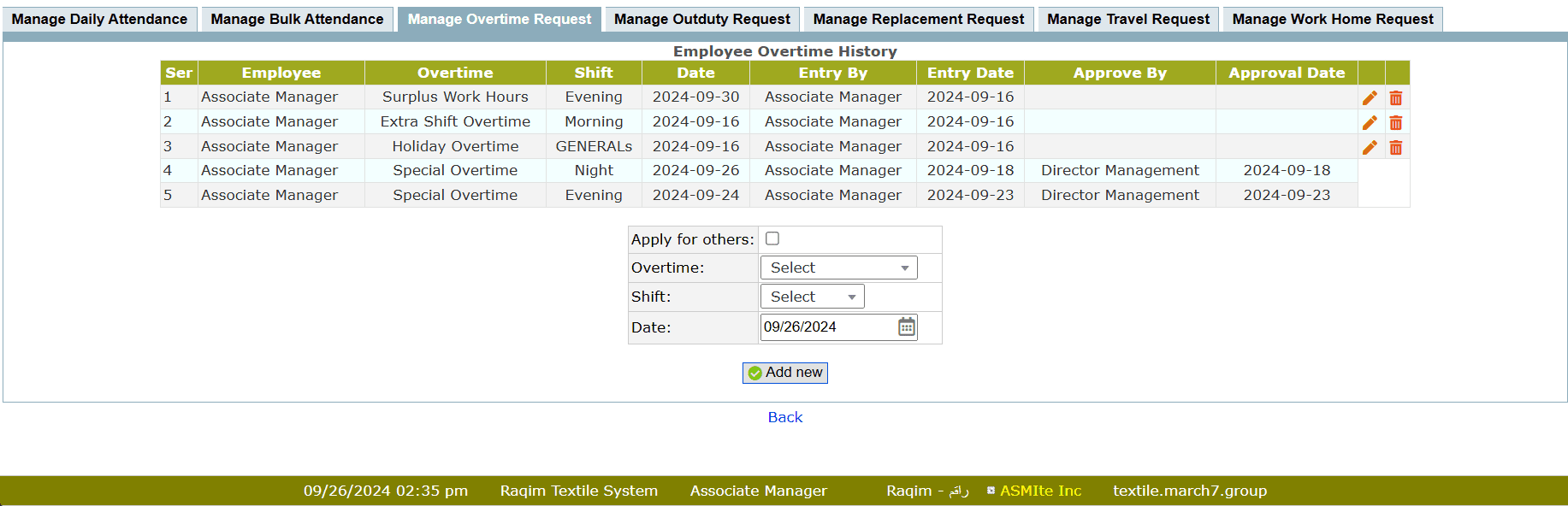
Task: Edit the Holiday Overtime row
Action: [x=1370, y=148]
